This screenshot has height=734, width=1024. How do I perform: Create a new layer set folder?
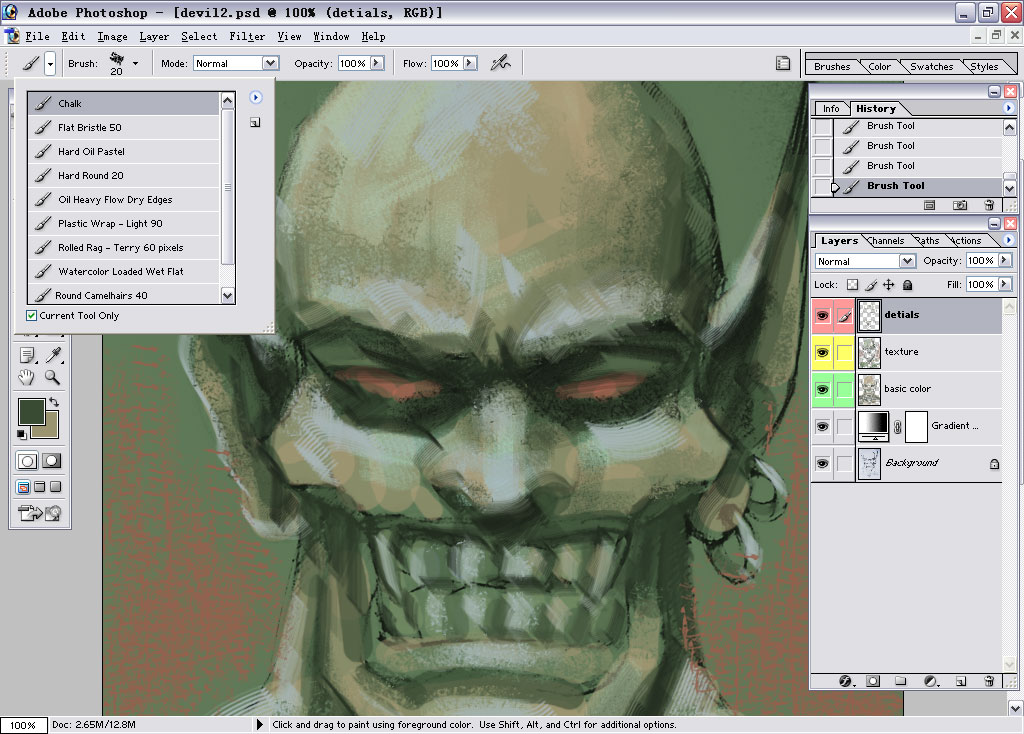point(901,681)
